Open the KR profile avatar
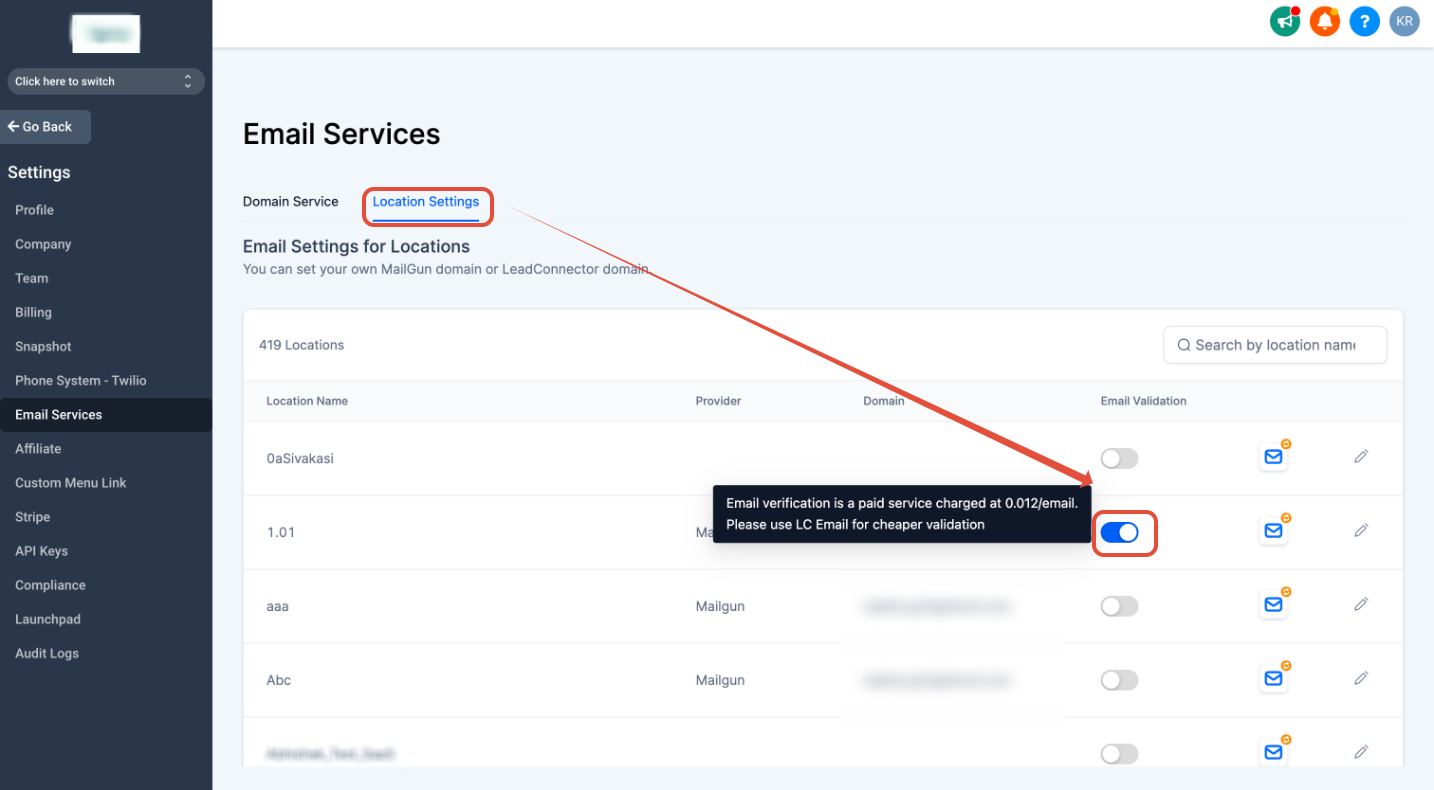1434x790 pixels. pos(1404,21)
